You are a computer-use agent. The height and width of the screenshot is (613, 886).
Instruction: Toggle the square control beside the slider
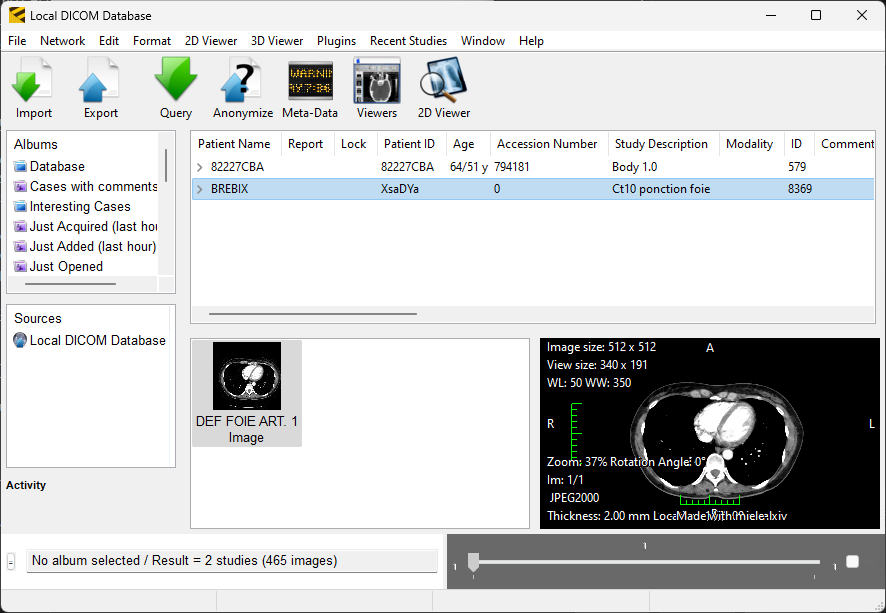[x=852, y=561]
